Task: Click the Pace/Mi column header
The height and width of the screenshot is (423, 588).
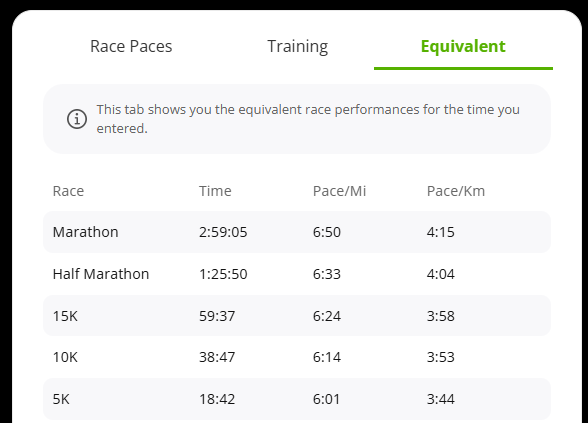Action: 339,191
